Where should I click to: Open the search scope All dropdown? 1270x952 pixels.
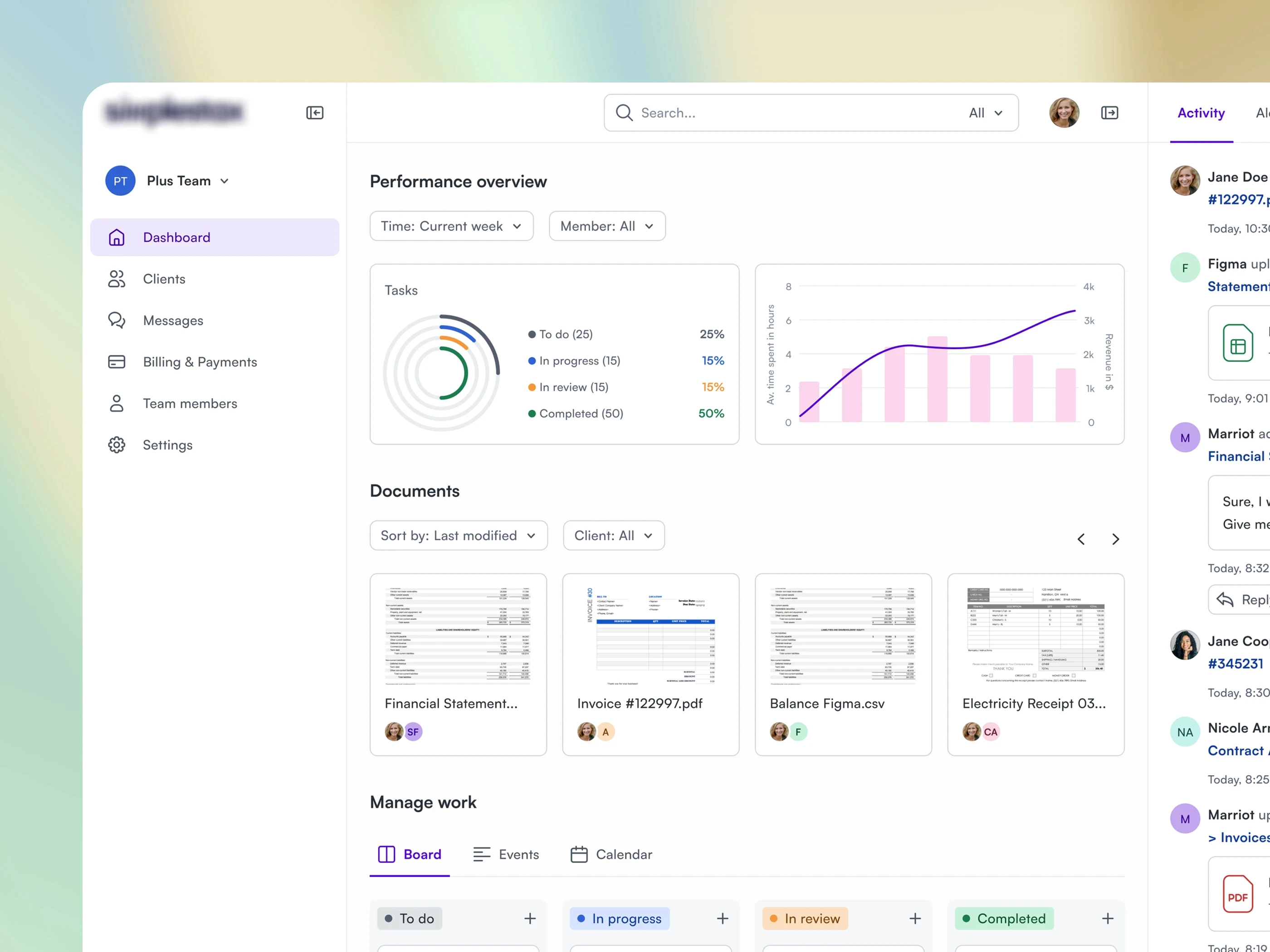[985, 112]
